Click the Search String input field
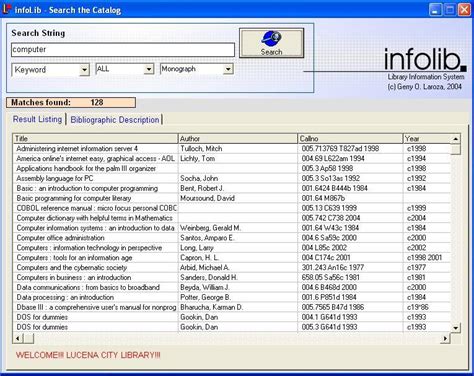The image size is (474, 376). point(123,50)
